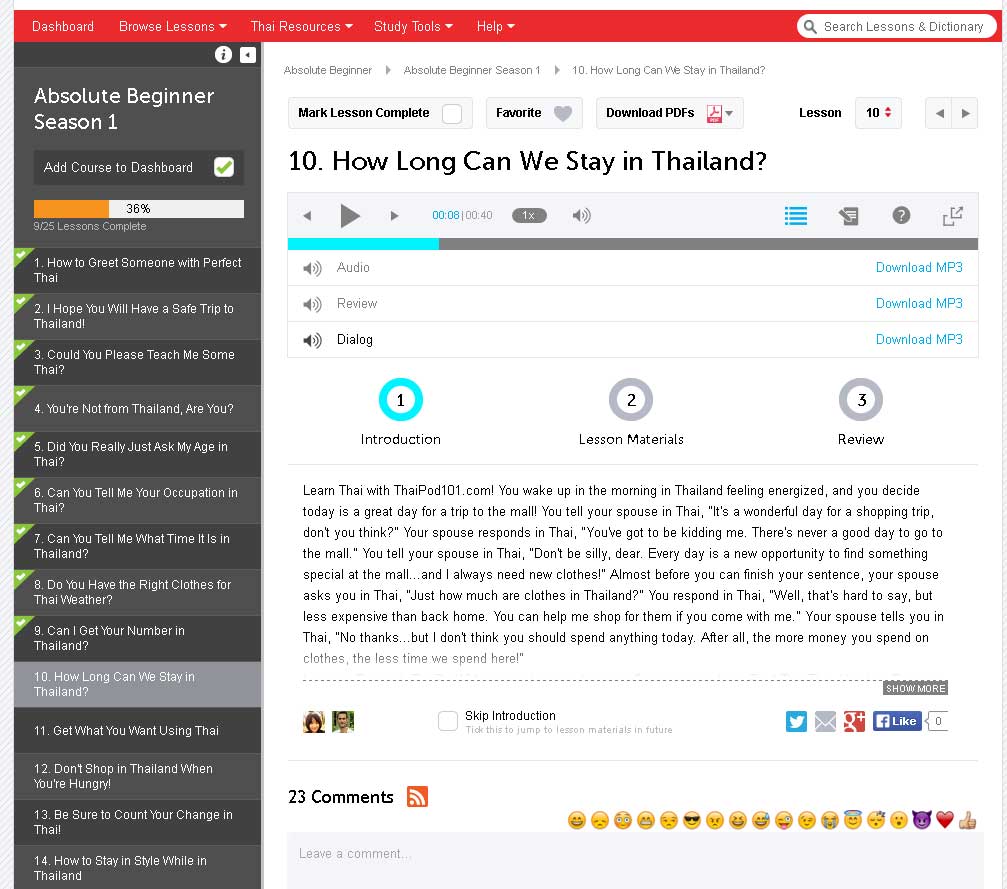Click the Leave a comment box
1007x889 pixels.
(635, 861)
